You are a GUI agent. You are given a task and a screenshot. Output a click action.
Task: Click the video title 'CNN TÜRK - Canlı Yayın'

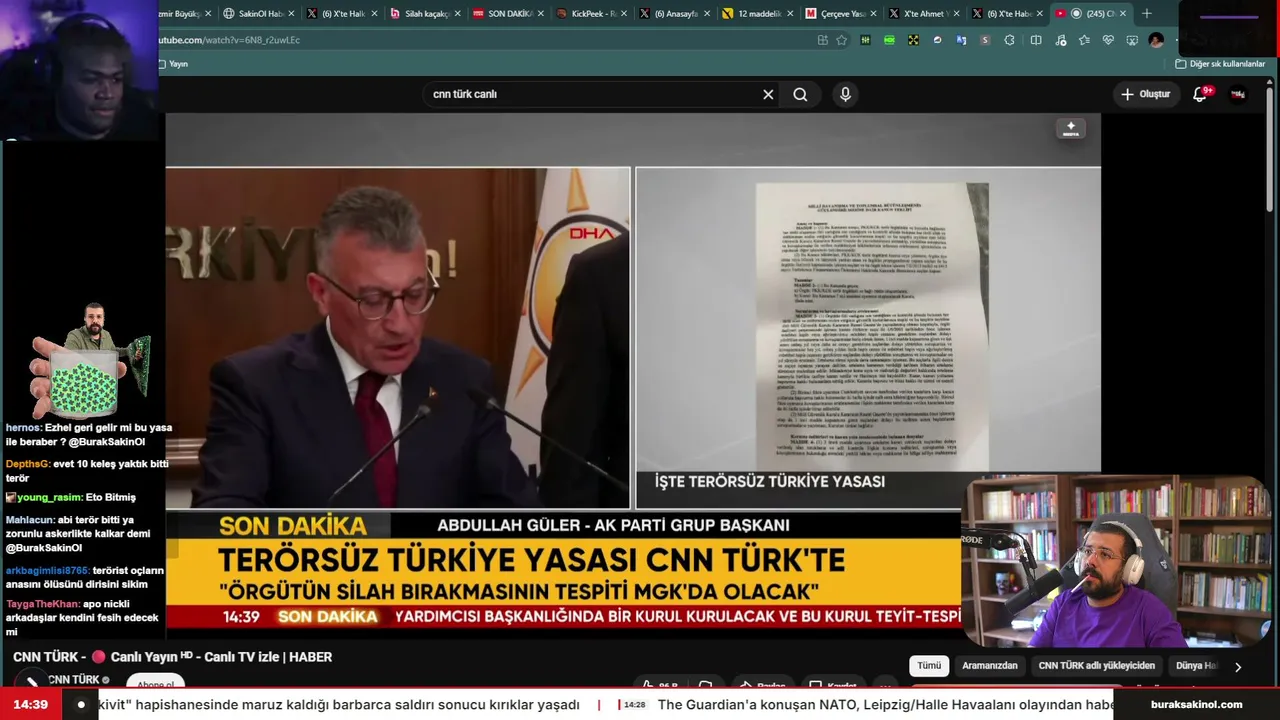(x=172, y=657)
